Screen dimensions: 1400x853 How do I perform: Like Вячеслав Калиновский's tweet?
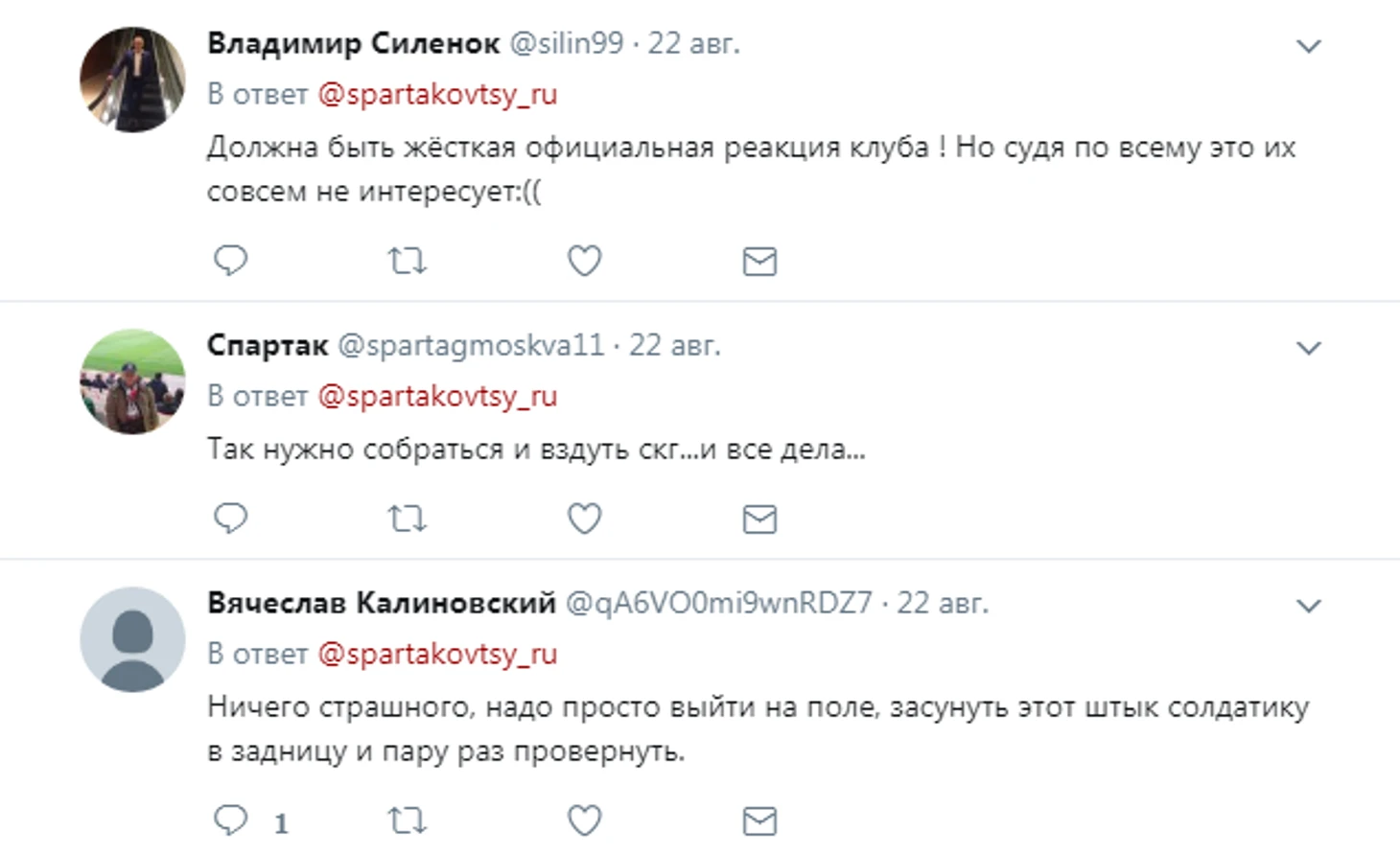point(584,820)
